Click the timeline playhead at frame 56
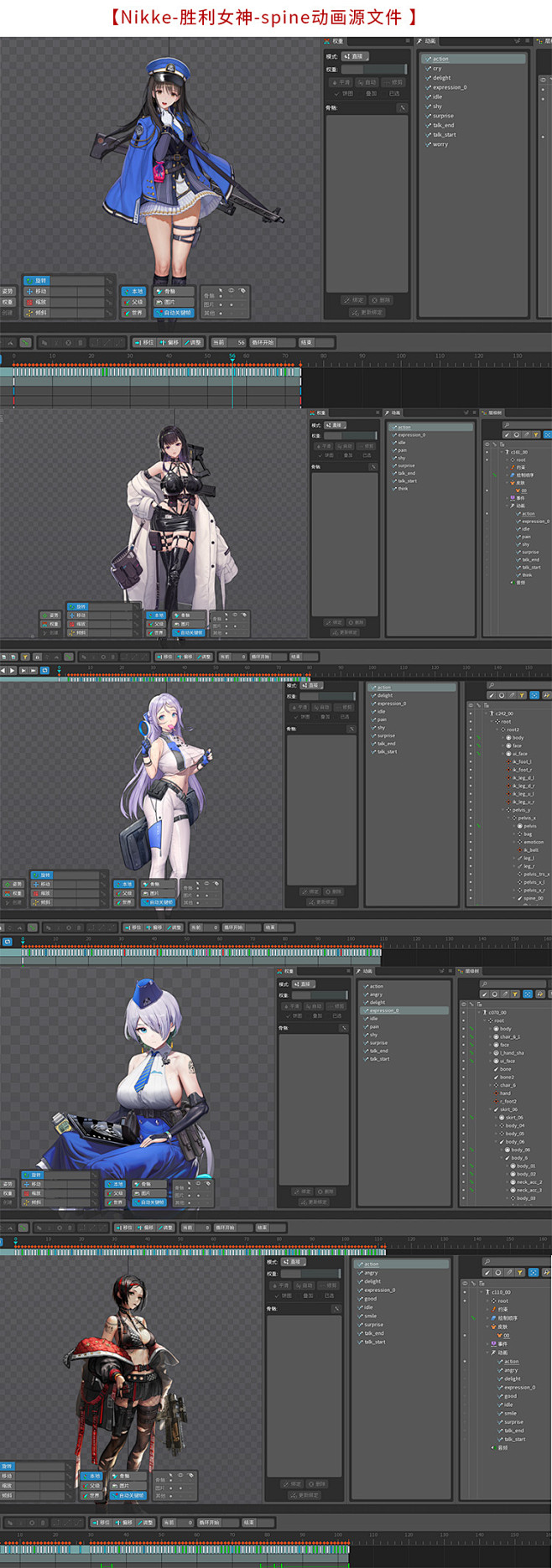 pyautogui.click(x=232, y=356)
